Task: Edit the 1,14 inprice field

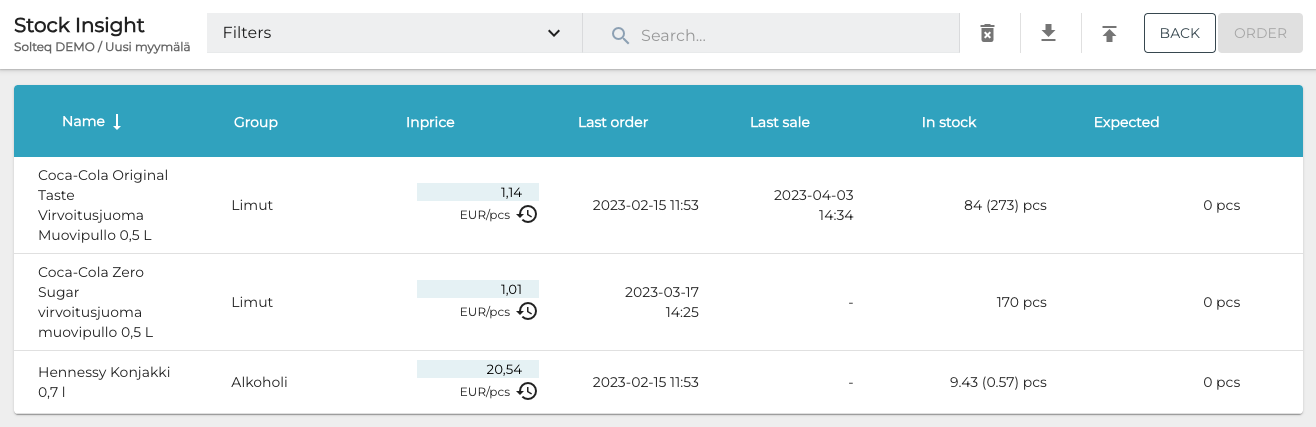Action: pyautogui.click(x=478, y=192)
